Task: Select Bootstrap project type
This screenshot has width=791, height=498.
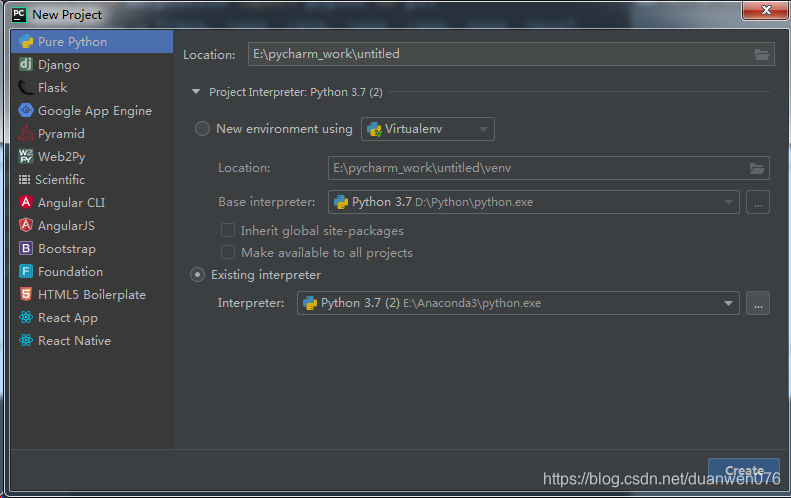Action: (92, 248)
